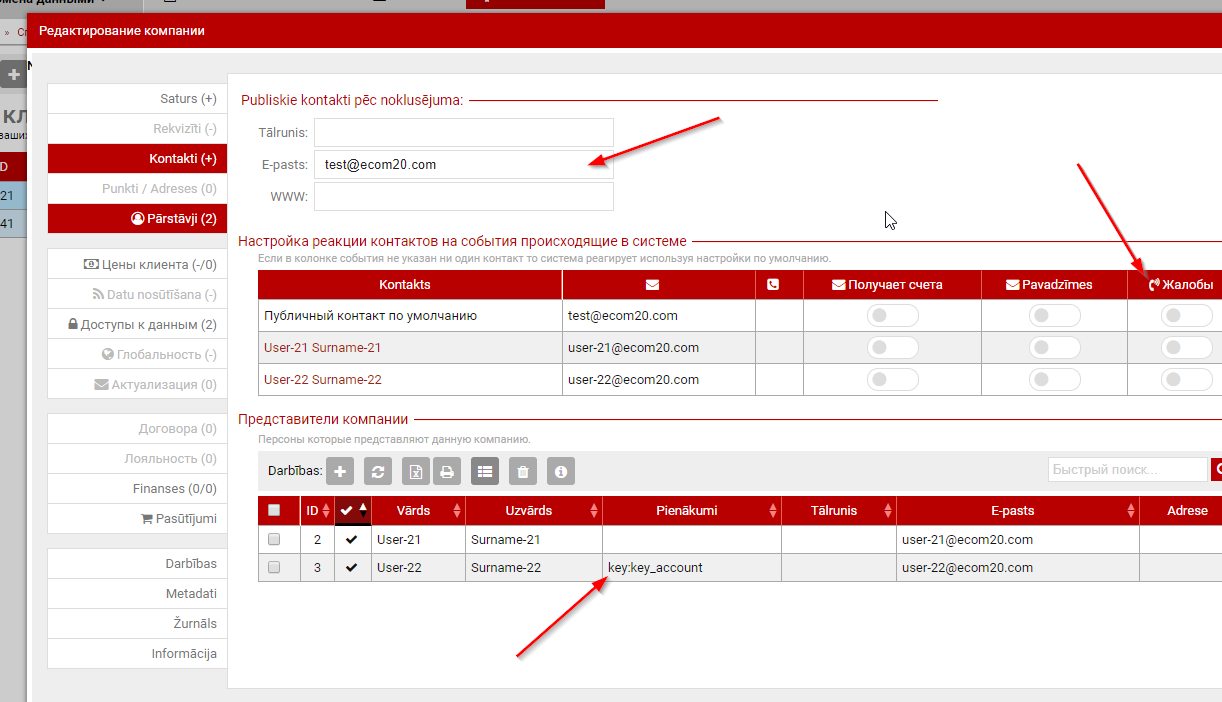The width and height of the screenshot is (1222, 702).
Task: Click the add representative plus icon
Action: [x=341, y=472]
